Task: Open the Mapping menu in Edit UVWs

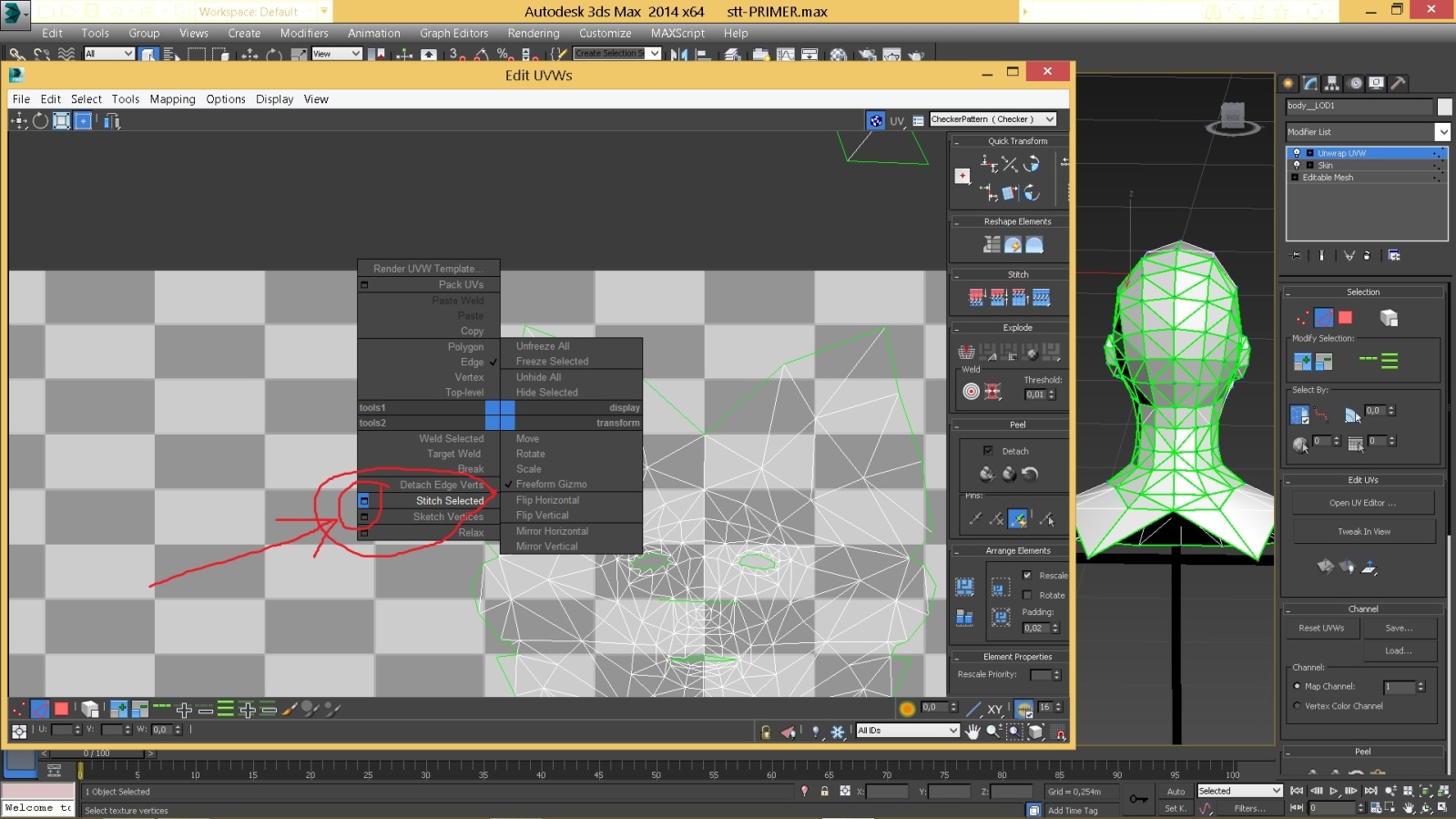Action: (x=172, y=99)
